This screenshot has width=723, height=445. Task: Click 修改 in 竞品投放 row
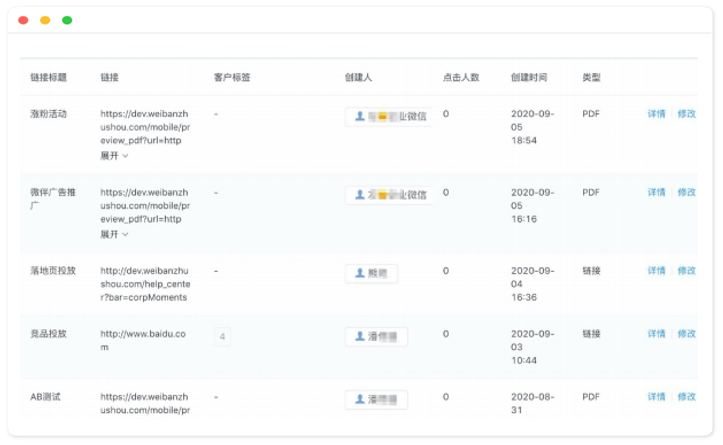tap(686, 334)
